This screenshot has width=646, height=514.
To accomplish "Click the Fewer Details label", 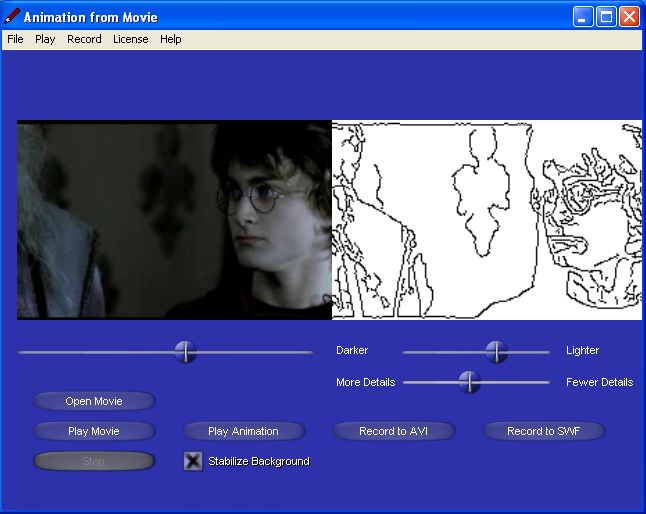I will tap(599, 382).
